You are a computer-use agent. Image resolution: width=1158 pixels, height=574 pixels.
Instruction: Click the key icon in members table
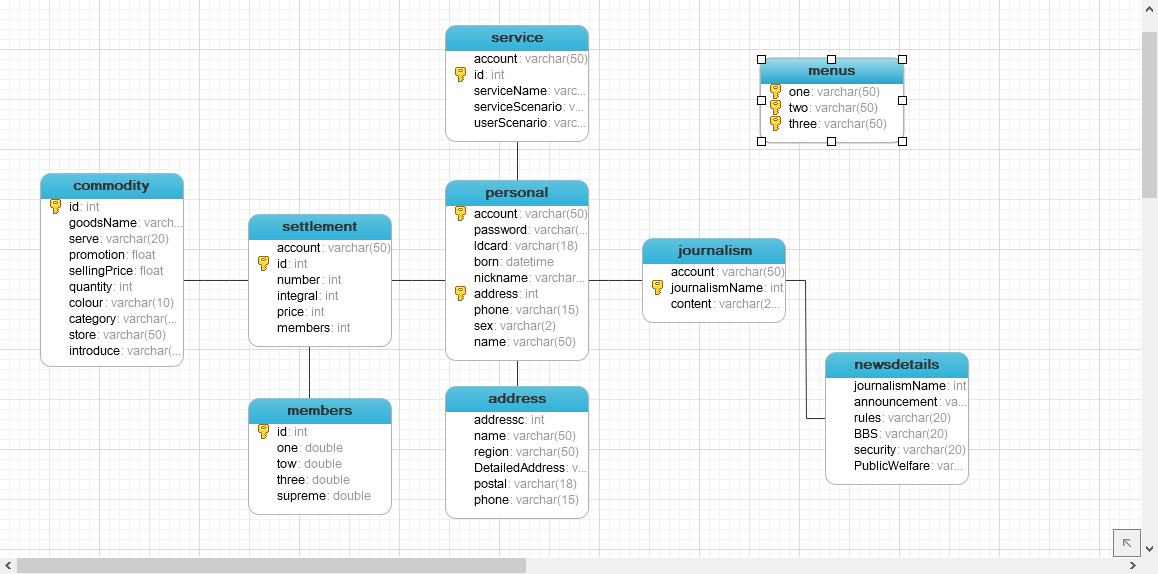coord(264,432)
